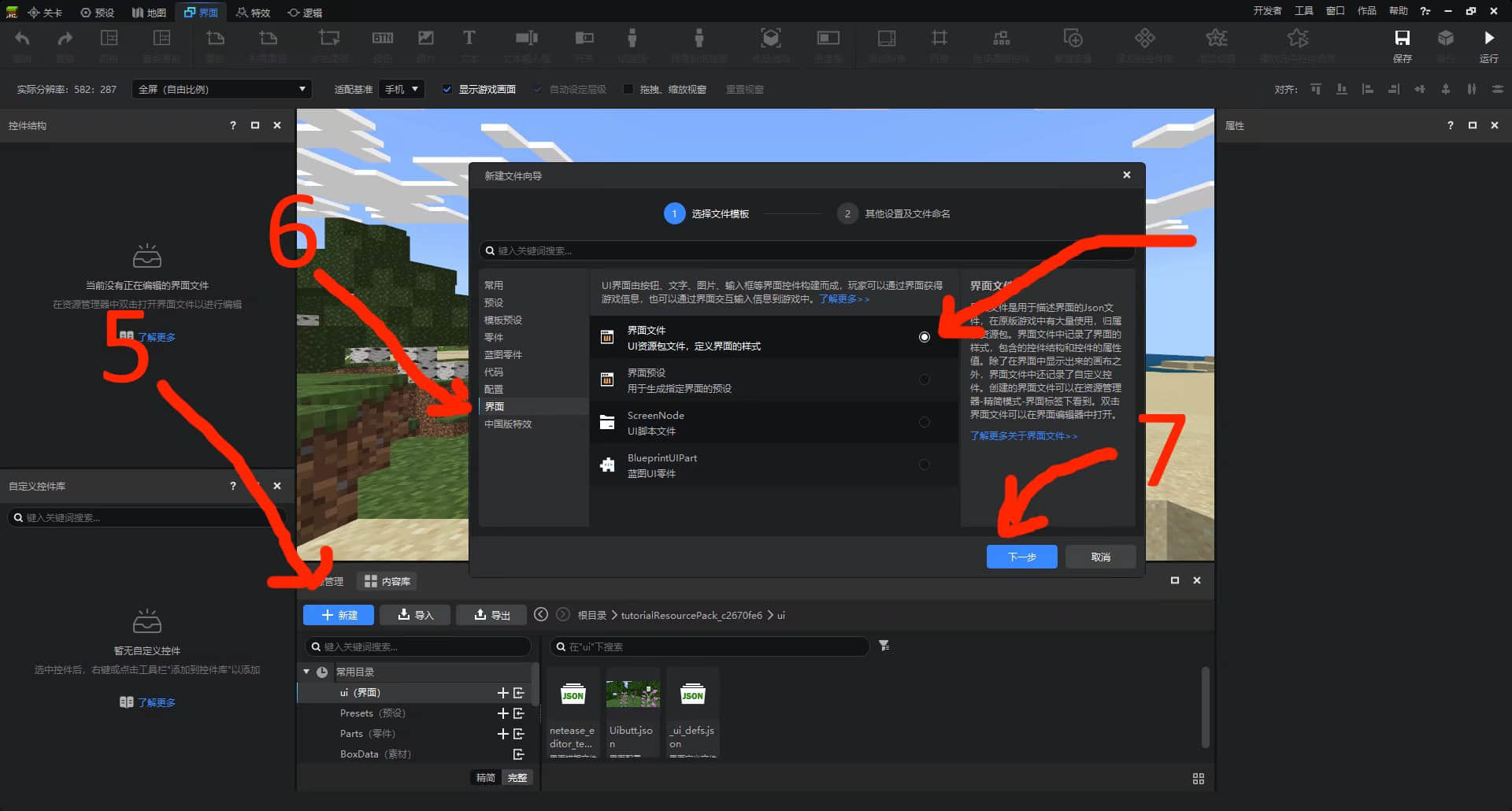Click the grid view icon at bottom right
Image resolution: width=1512 pixels, height=811 pixels.
[x=1199, y=779]
